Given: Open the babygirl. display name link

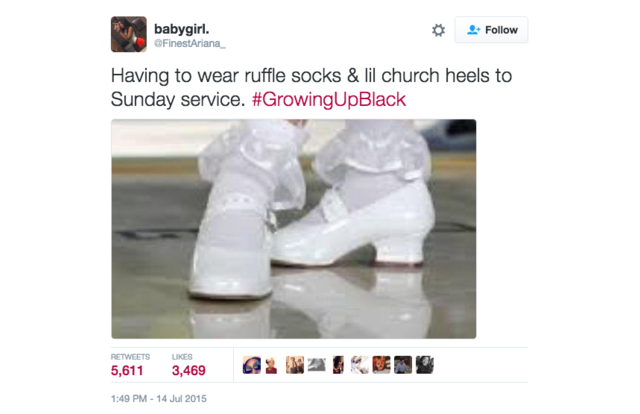Looking at the screenshot, I should [182, 29].
